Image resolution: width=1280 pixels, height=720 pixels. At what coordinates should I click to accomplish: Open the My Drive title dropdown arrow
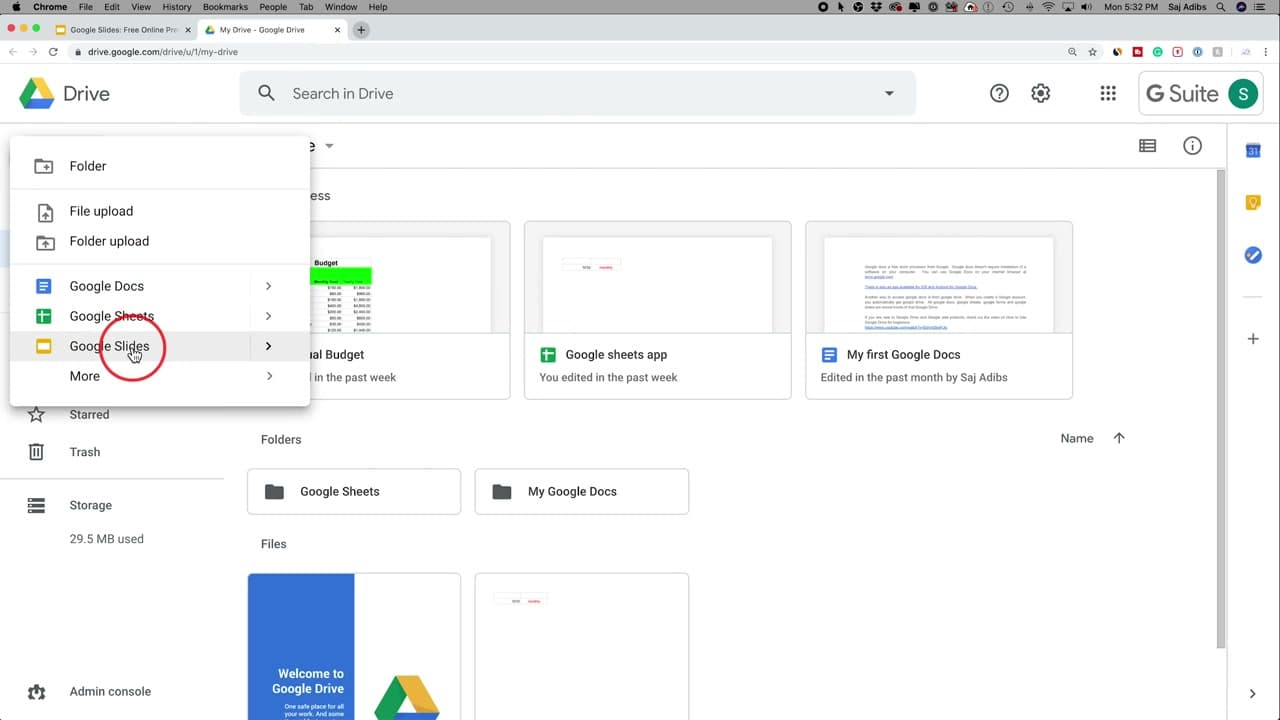click(329, 146)
